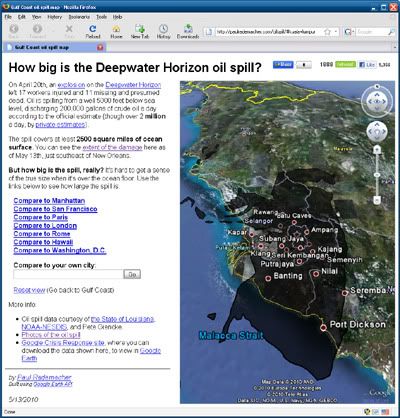Click the zoom out button on map
This screenshot has height=418, width=400.
(x=377, y=200)
